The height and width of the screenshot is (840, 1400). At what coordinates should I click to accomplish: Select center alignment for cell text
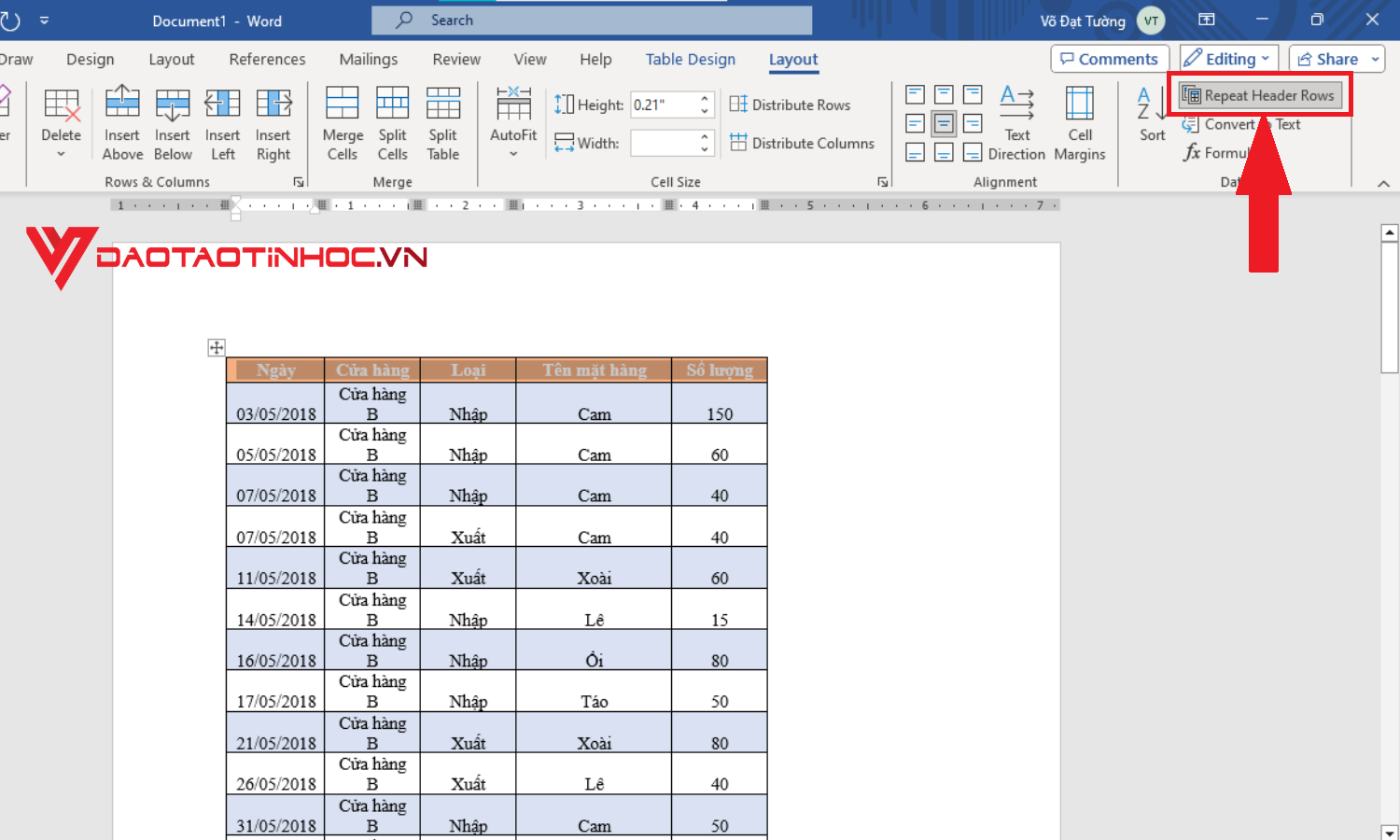coord(943,122)
